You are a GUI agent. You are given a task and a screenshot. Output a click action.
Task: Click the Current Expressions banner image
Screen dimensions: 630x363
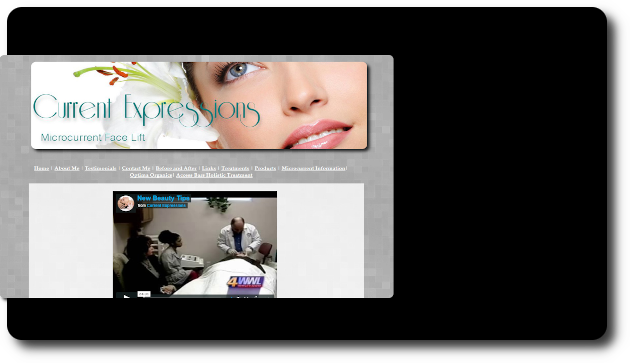pyautogui.click(x=199, y=105)
